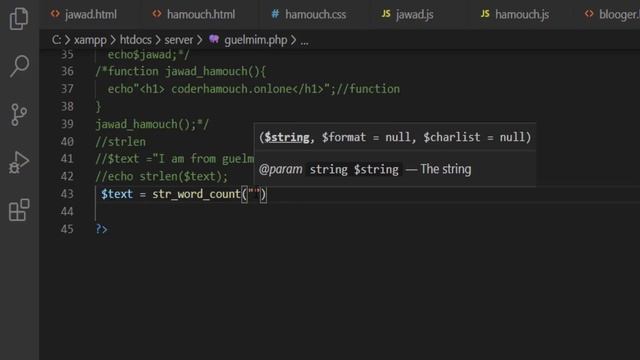This screenshot has width=640, height=360.
Task: Select the xampp breadcrumb folder
Action: 90,40
